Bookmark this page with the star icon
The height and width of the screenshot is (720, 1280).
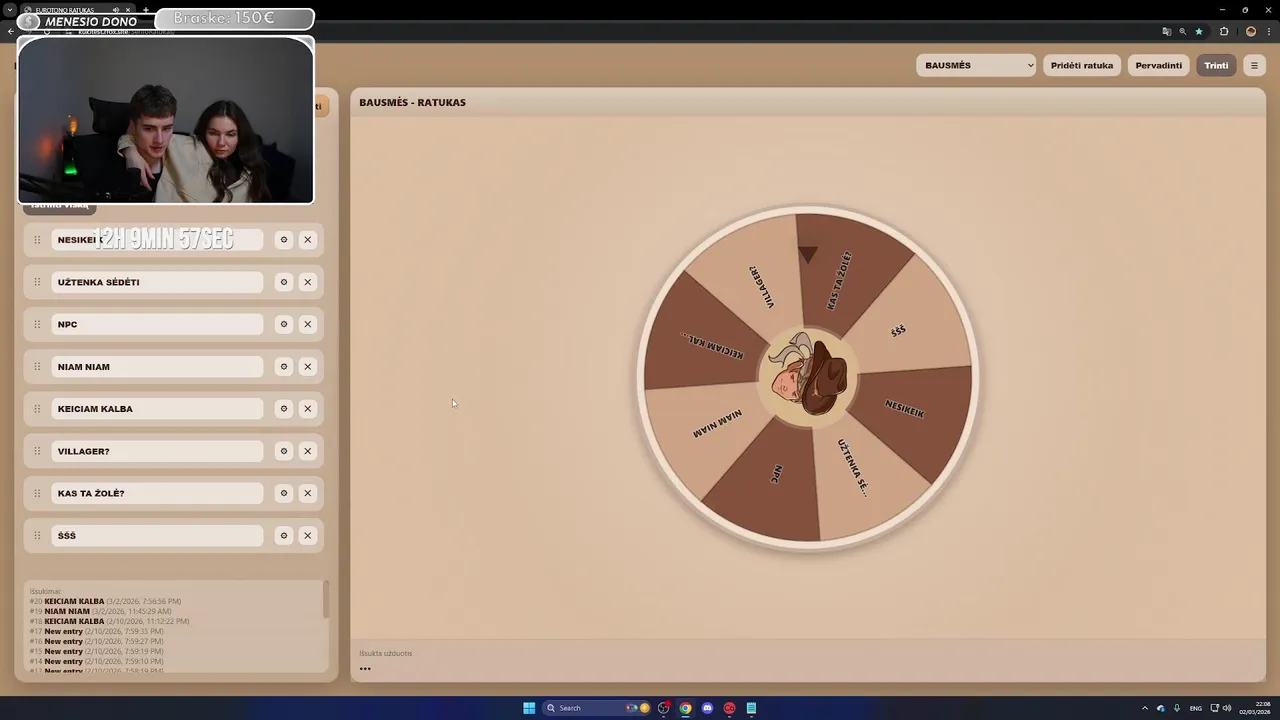1199,31
